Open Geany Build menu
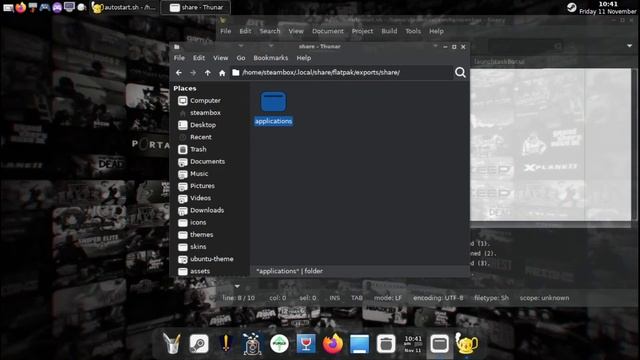 click(389, 31)
